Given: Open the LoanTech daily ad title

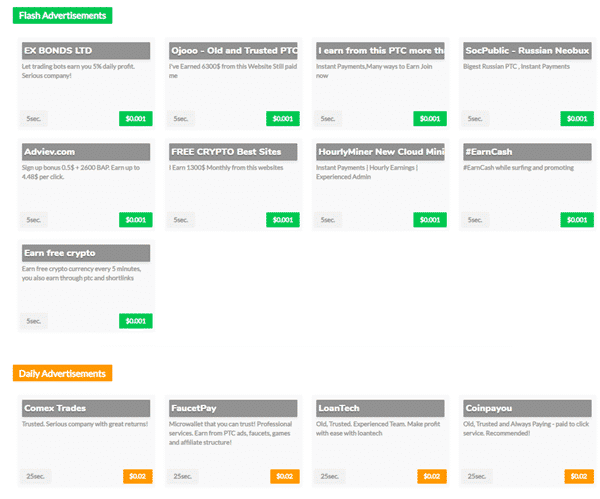Looking at the screenshot, I should (x=380, y=408).
